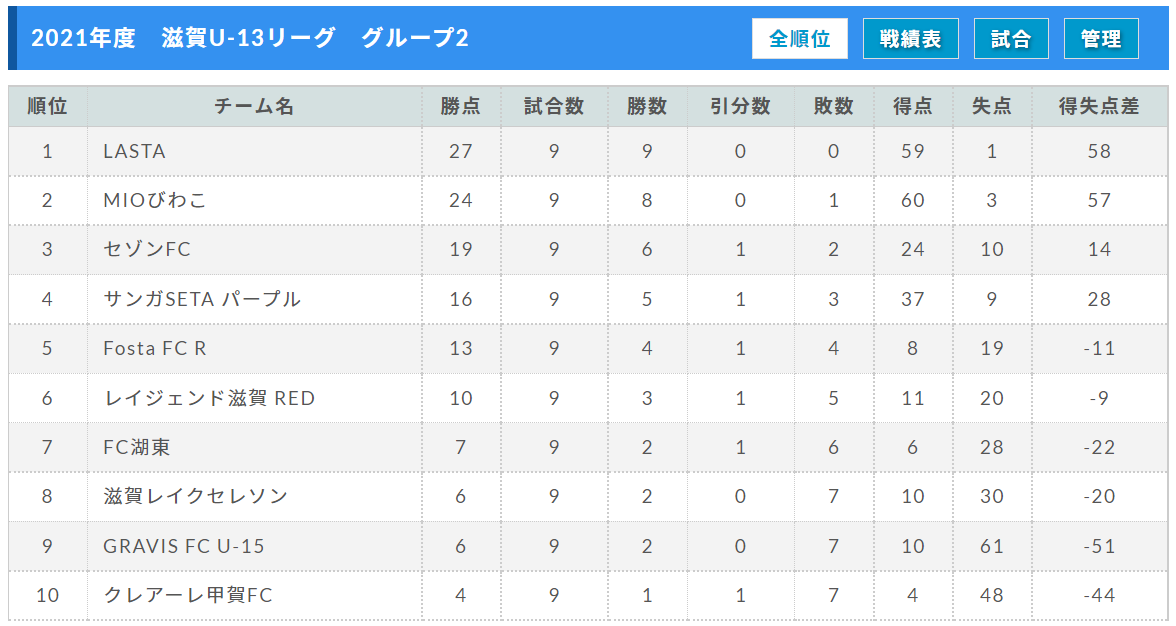Click the 試合数 column header
1176x626 pixels.
pos(554,106)
